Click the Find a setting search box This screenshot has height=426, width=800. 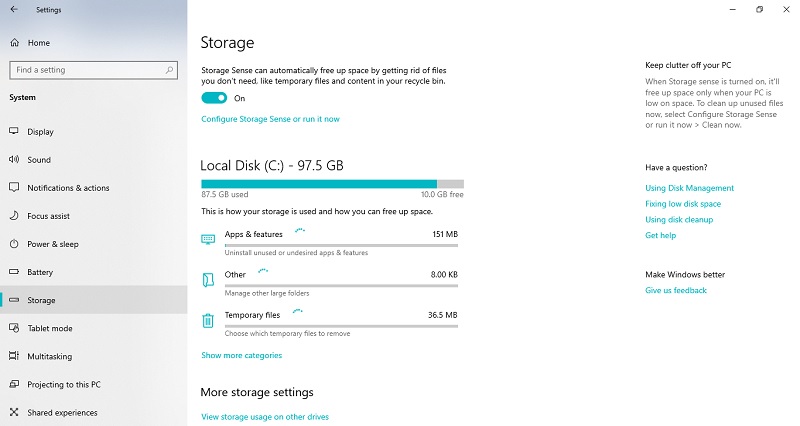(93, 70)
